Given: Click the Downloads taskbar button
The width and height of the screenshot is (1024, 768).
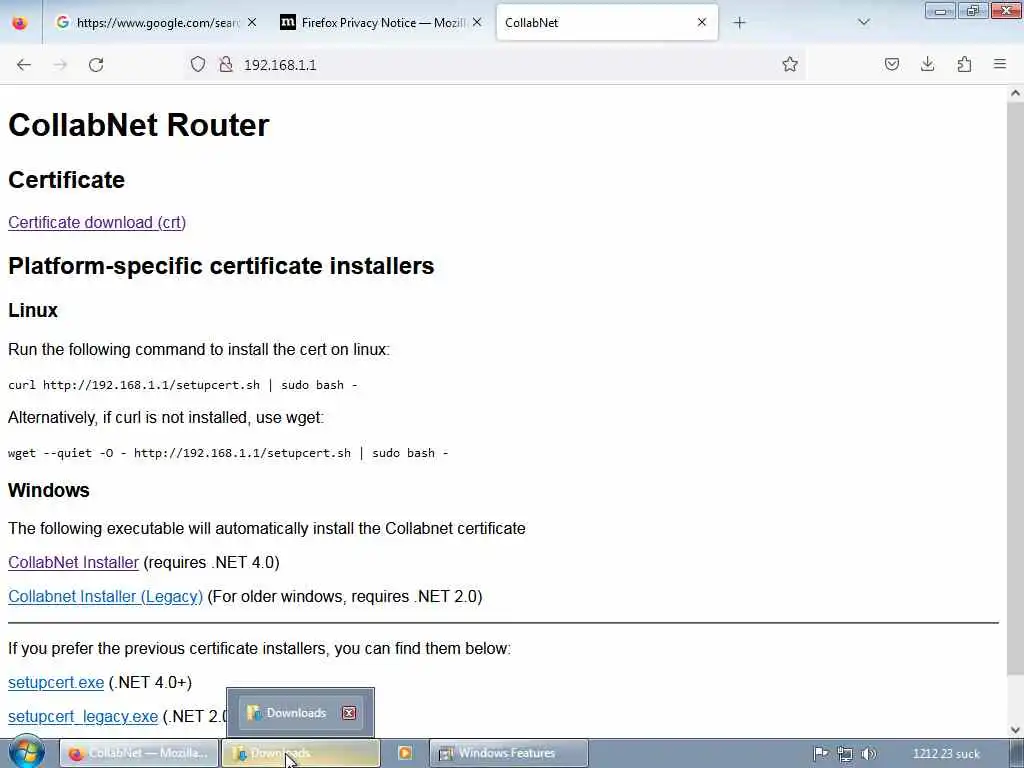Looking at the screenshot, I should point(300,753).
